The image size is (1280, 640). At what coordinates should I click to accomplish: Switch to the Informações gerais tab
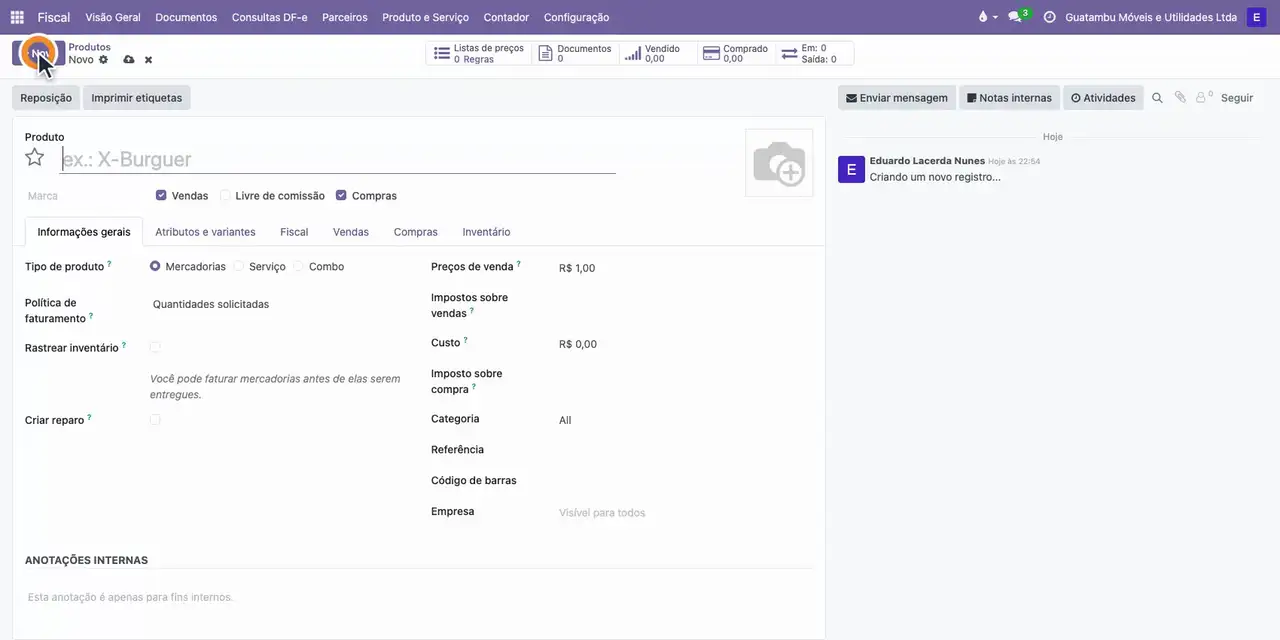84,232
